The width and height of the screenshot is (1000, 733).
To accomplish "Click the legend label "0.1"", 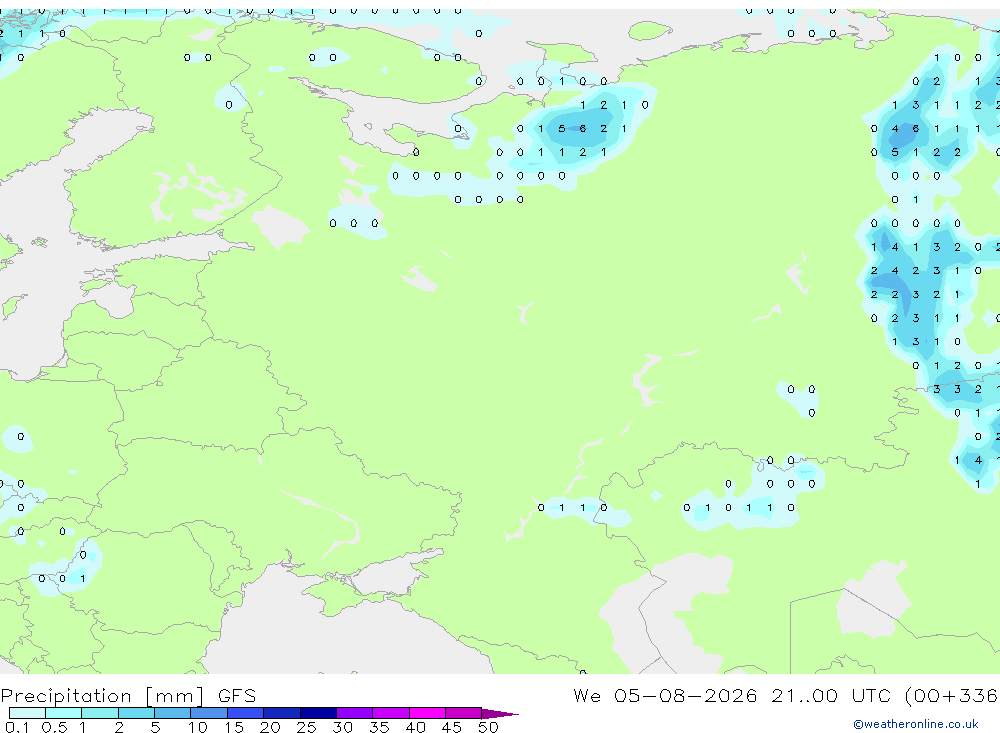I will [x=17, y=727].
